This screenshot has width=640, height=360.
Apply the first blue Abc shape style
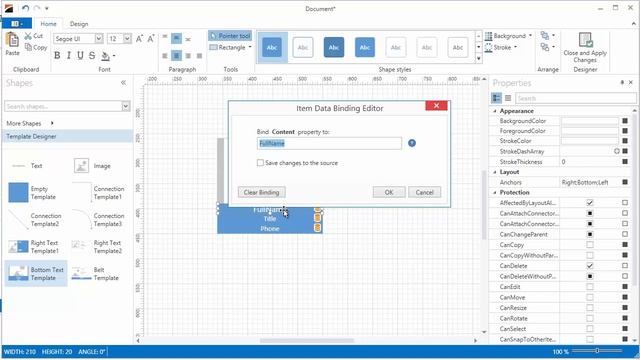[x=272, y=47]
